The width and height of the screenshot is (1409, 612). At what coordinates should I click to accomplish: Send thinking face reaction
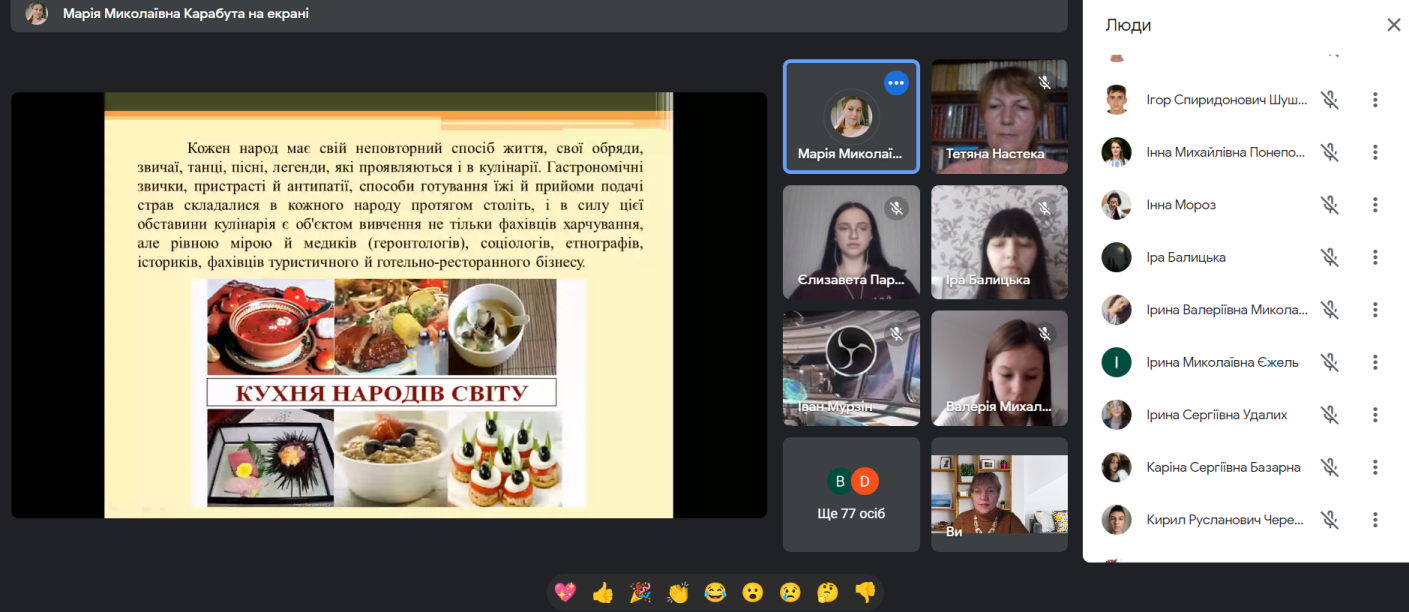[828, 592]
